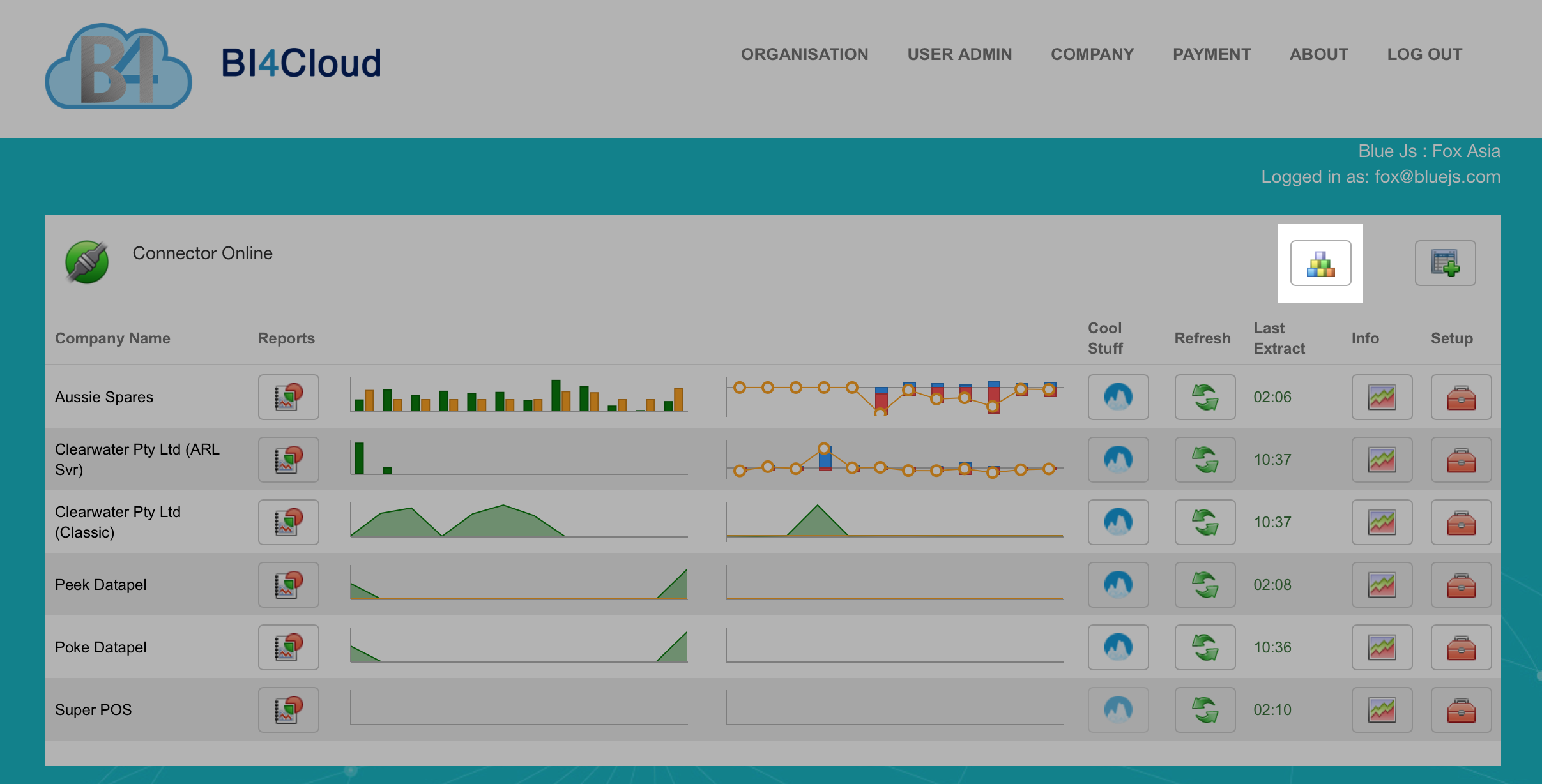
Task: Open Setup toolbox for Aussie Spares
Action: point(1461,397)
